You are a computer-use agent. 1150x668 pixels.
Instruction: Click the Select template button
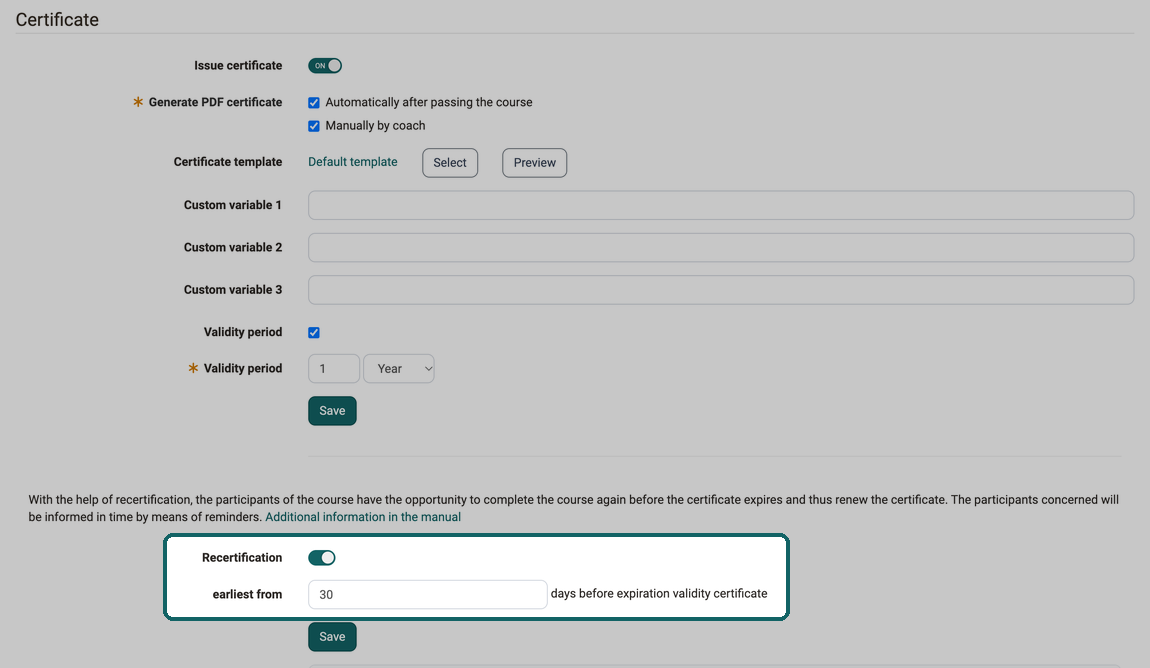point(450,163)
